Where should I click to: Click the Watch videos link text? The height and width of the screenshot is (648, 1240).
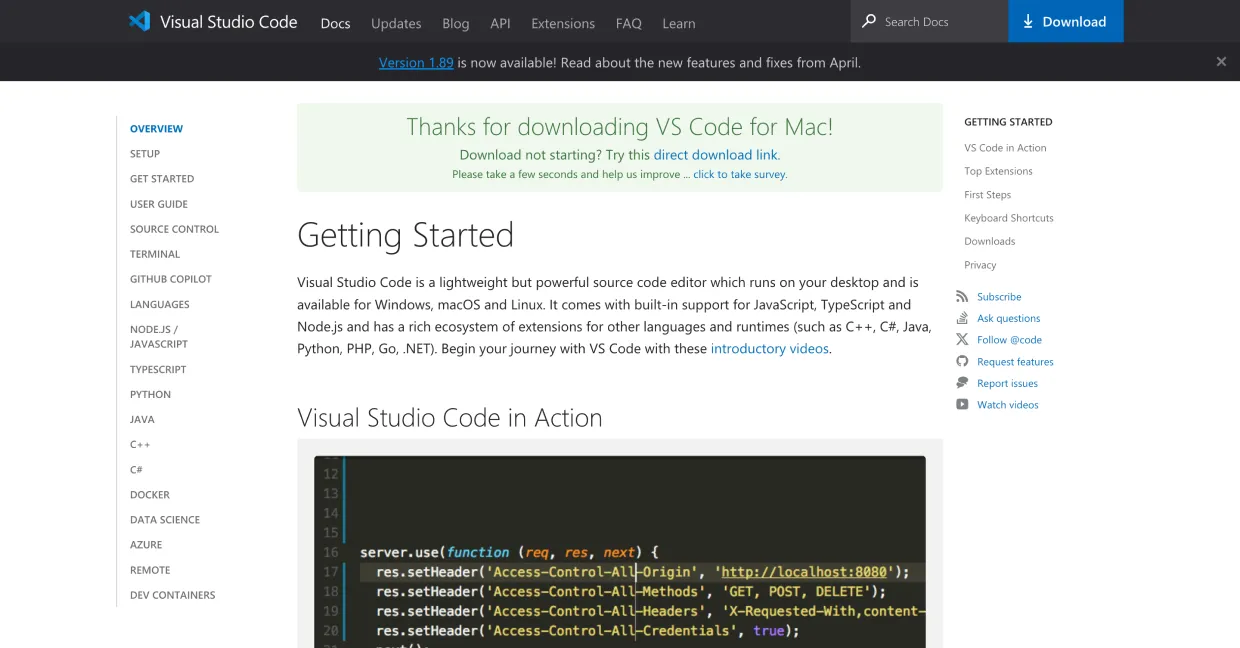point(1008,405)
